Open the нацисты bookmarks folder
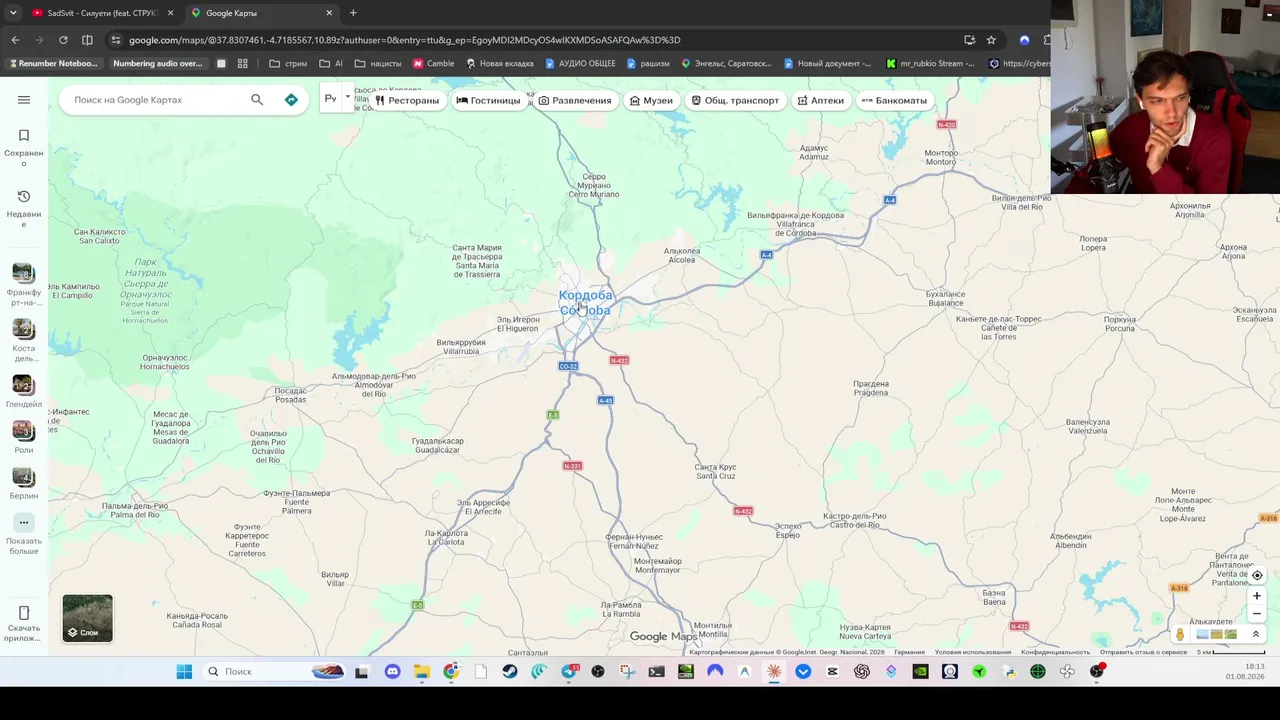Image resolution: width=1280 pixels, height=720 pixels. click(378, 63)
